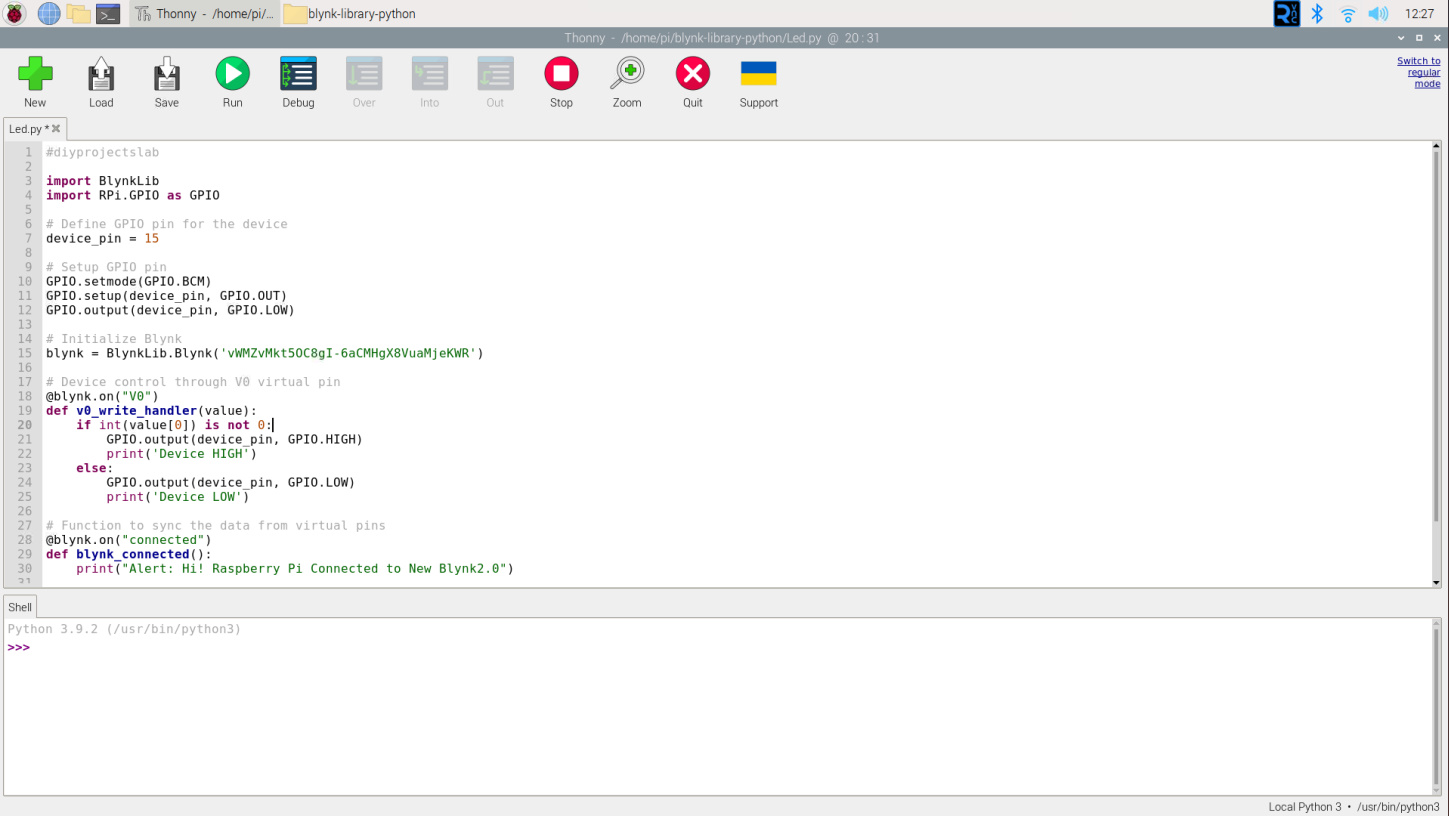
Task: Click 'else:' line in editor
Action: [95, 468]
